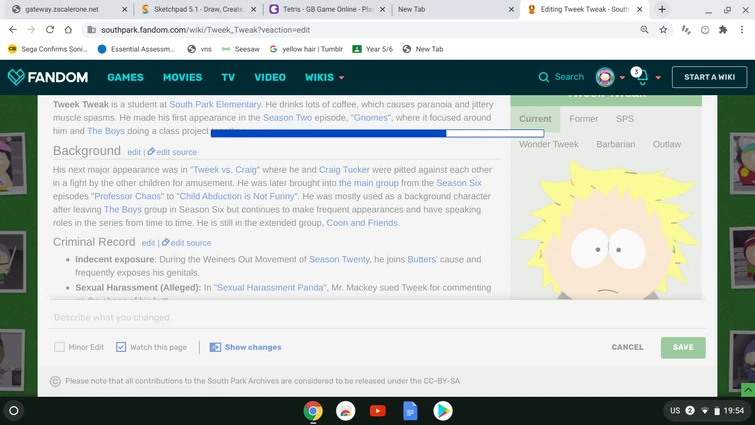Open system tray clock showing 19:54

(734, 411)
